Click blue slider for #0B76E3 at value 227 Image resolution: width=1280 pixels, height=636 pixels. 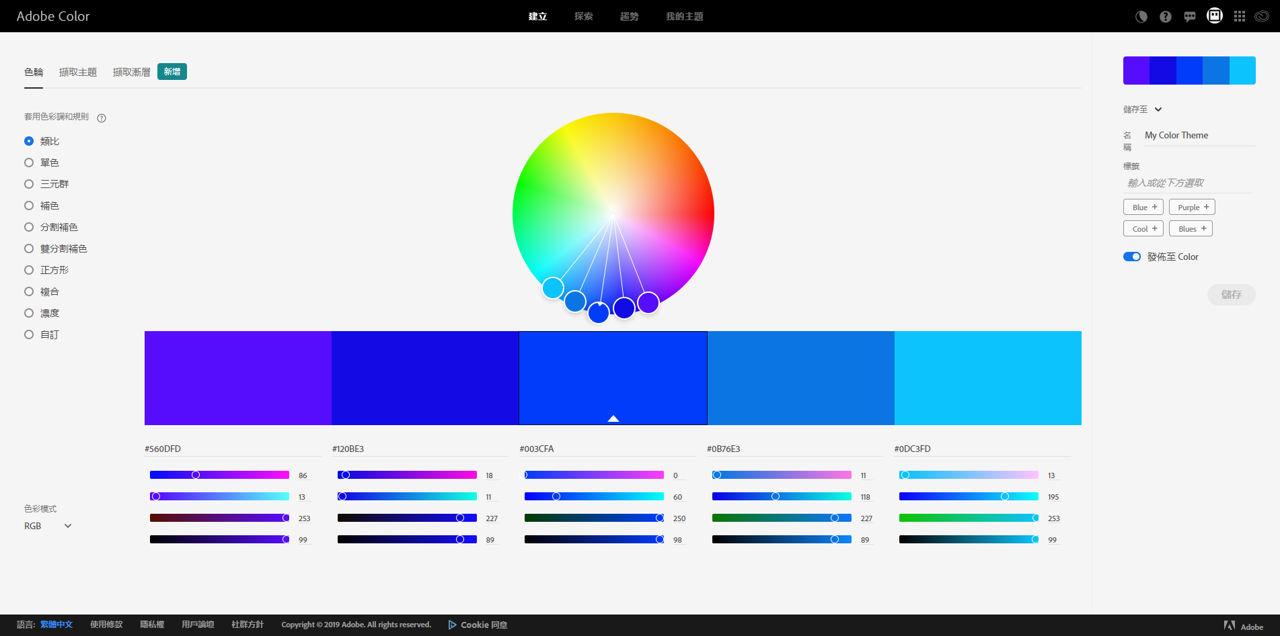tap(835, 518)
